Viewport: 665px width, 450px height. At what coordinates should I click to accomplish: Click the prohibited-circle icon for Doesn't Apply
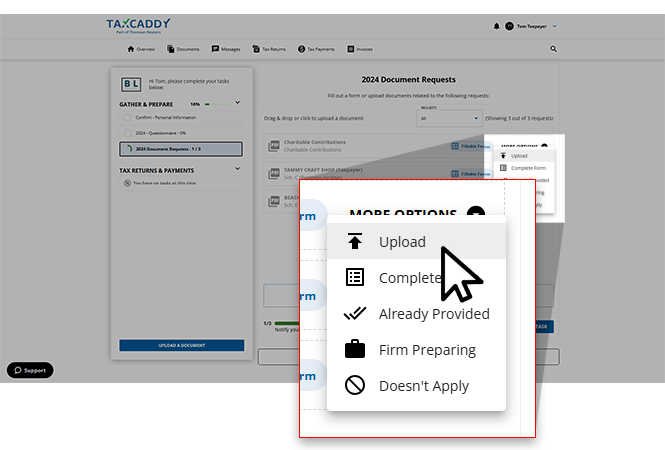pos(355,386)
